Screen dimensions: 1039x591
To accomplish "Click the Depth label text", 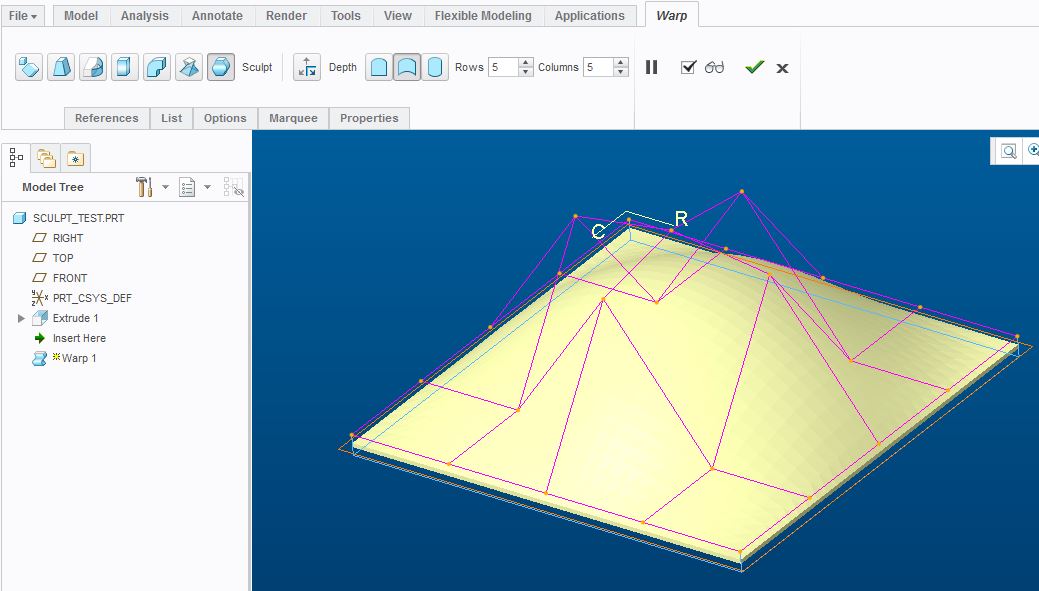I will [343, 67].
